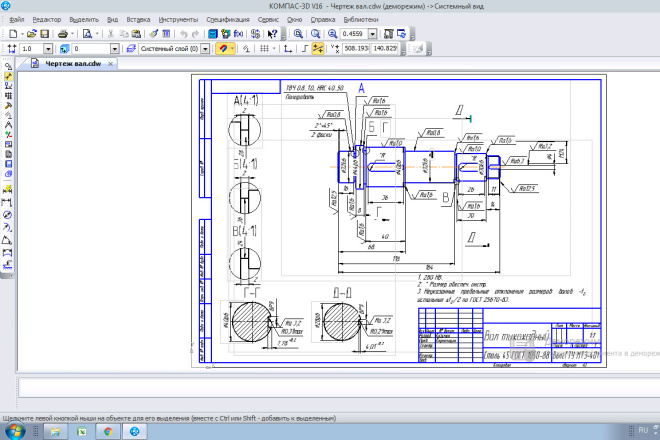Select the Dimensions panel icon in the sidebar
Image resolution: width=660 pixels, height=440 pixels.
click(8, 76)
